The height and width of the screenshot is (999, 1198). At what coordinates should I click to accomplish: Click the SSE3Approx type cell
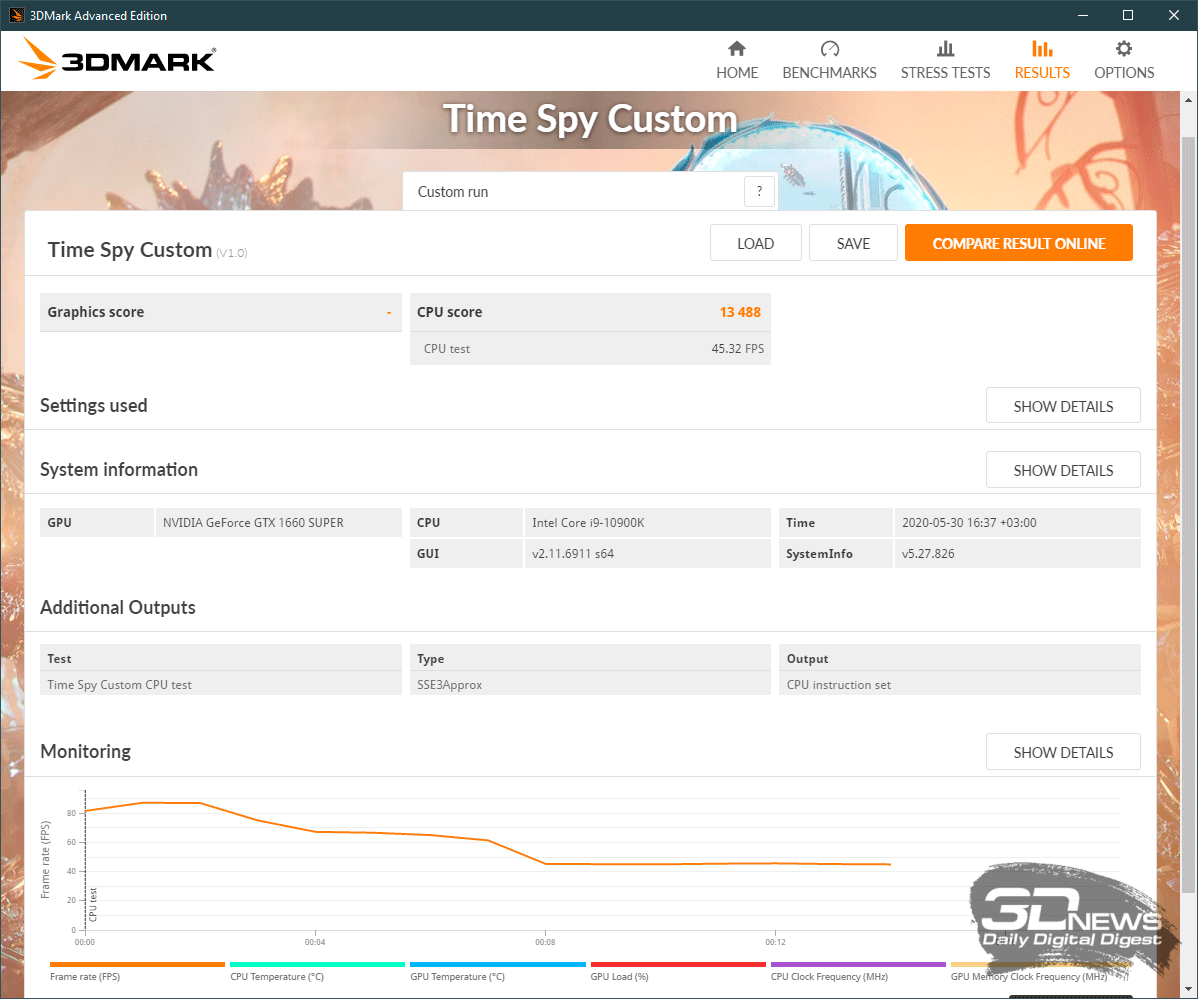[590, 684]
